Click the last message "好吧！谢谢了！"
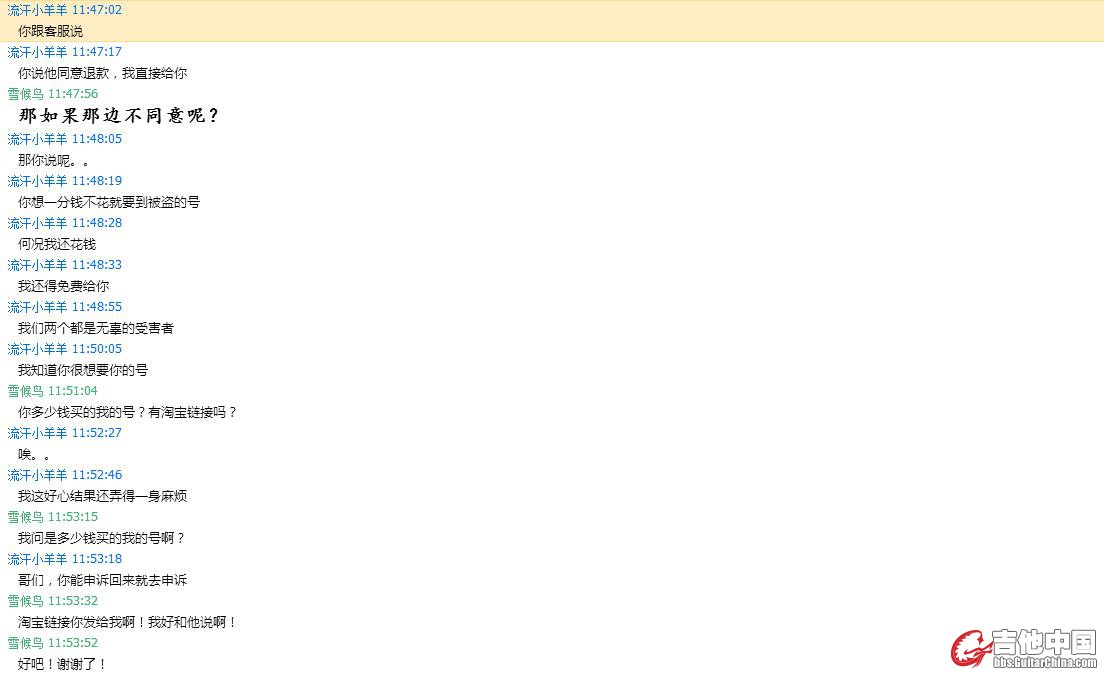This screenshot has height=678, width=1104. [x=62, y=664]
